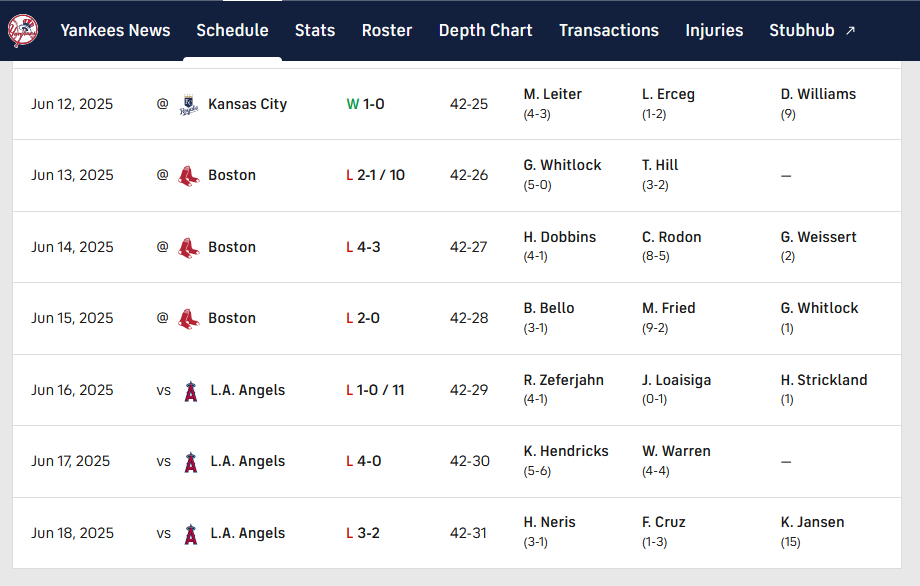Click the Angels logo for Jun 18
Image resolution: width=920 pixels, height=586 pixels.
click(190, 534)
